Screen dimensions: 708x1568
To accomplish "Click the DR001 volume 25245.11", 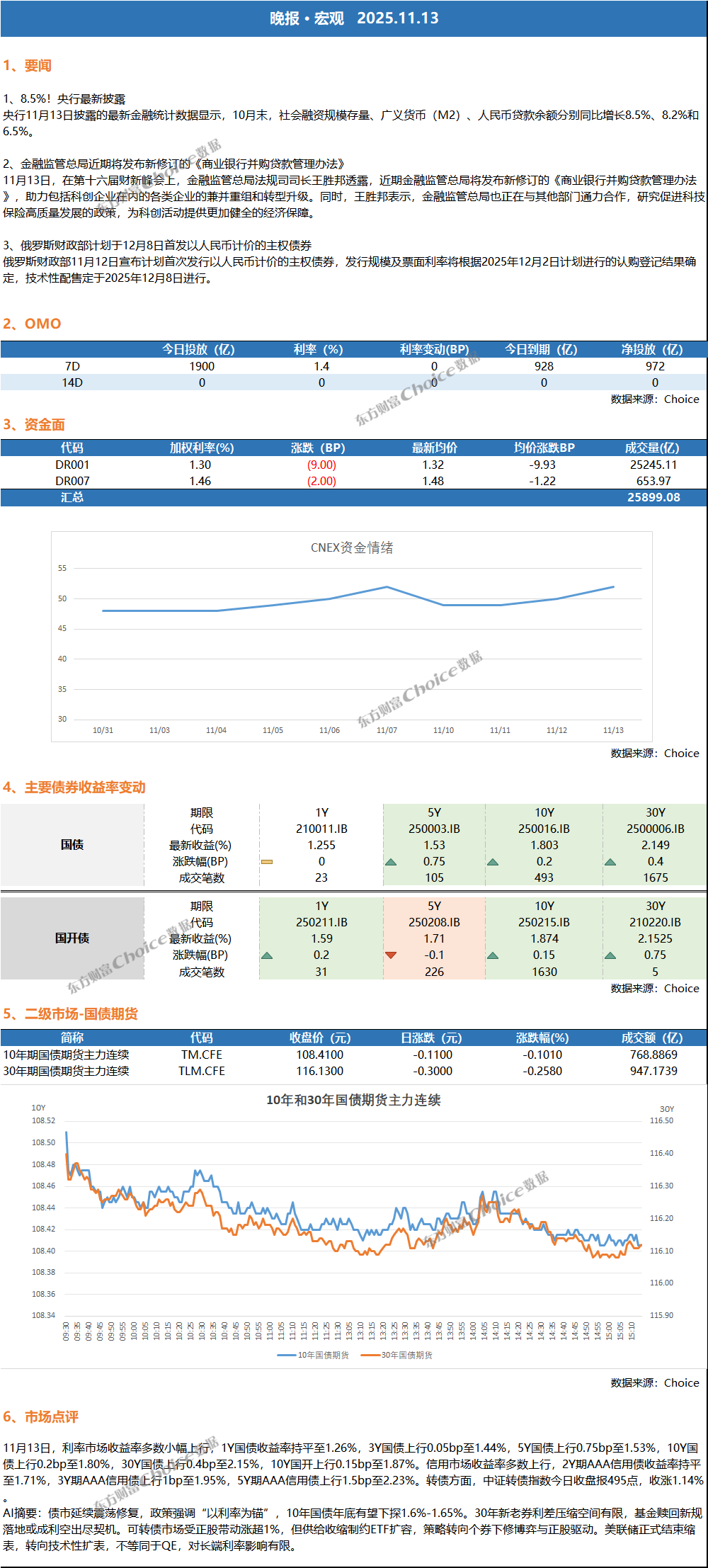I will (653, 465).
